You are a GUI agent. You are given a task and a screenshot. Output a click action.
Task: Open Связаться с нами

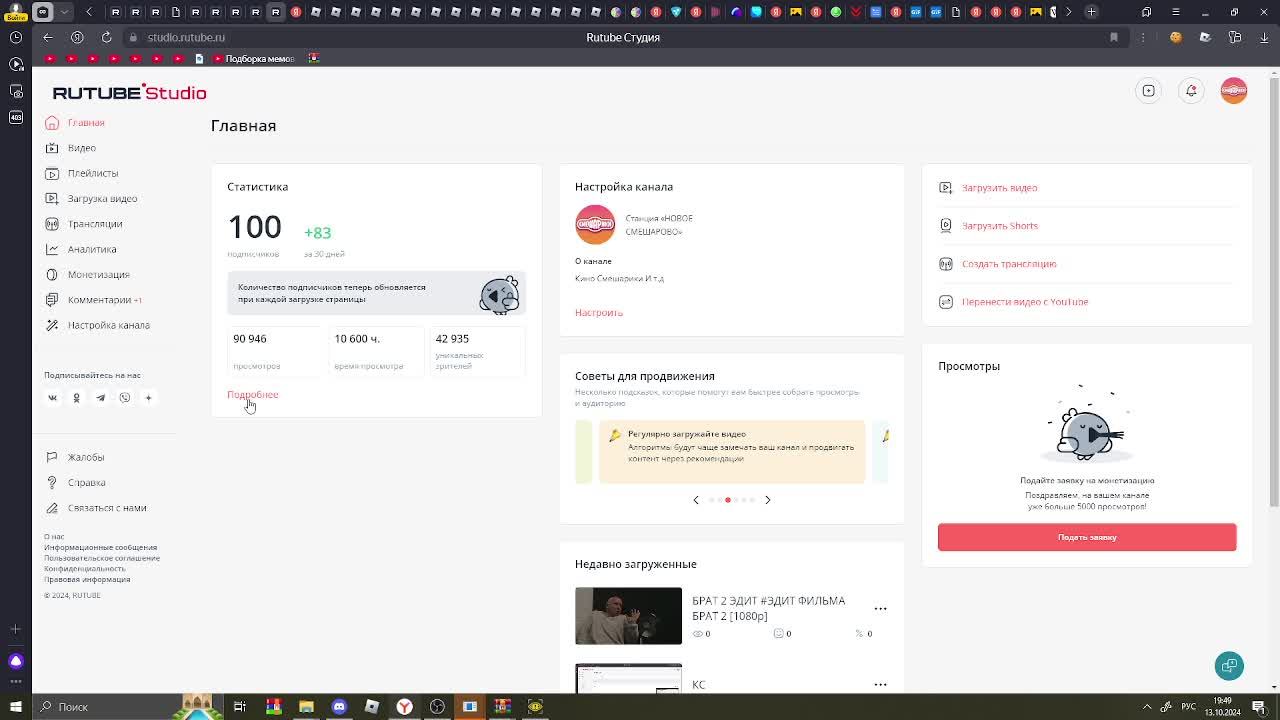pyautogui.click(x=96, y=508)
